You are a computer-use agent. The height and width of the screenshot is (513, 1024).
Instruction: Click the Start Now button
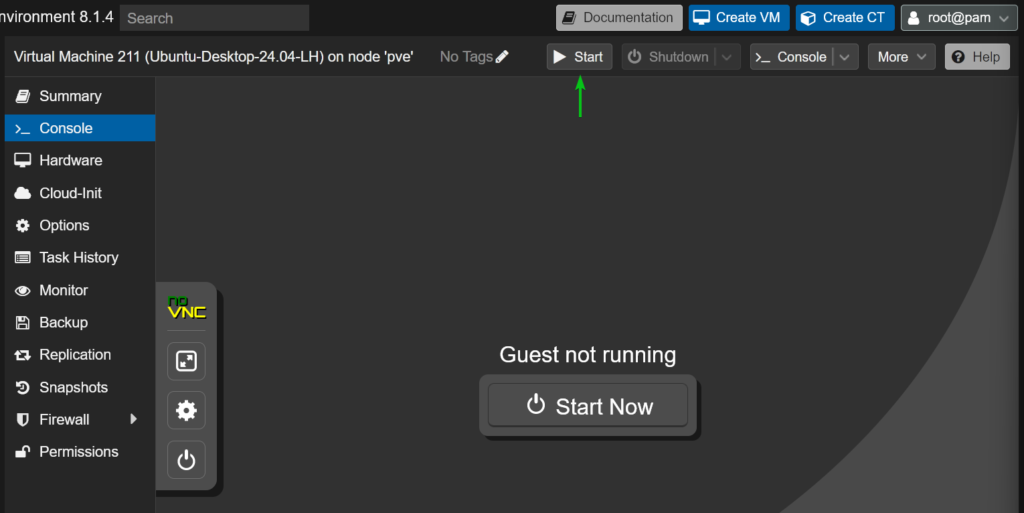[x=588, y=406]
